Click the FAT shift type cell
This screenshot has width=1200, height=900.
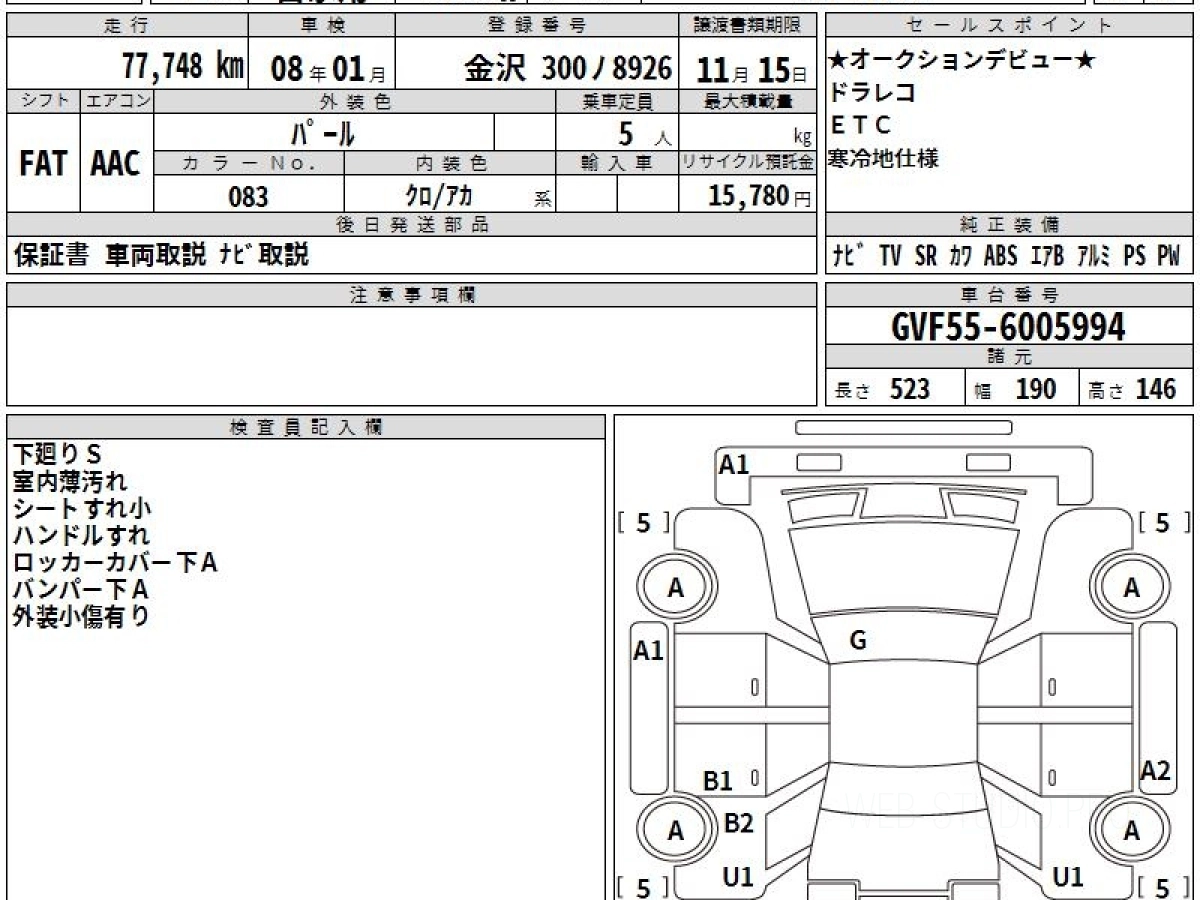point(43,164)
